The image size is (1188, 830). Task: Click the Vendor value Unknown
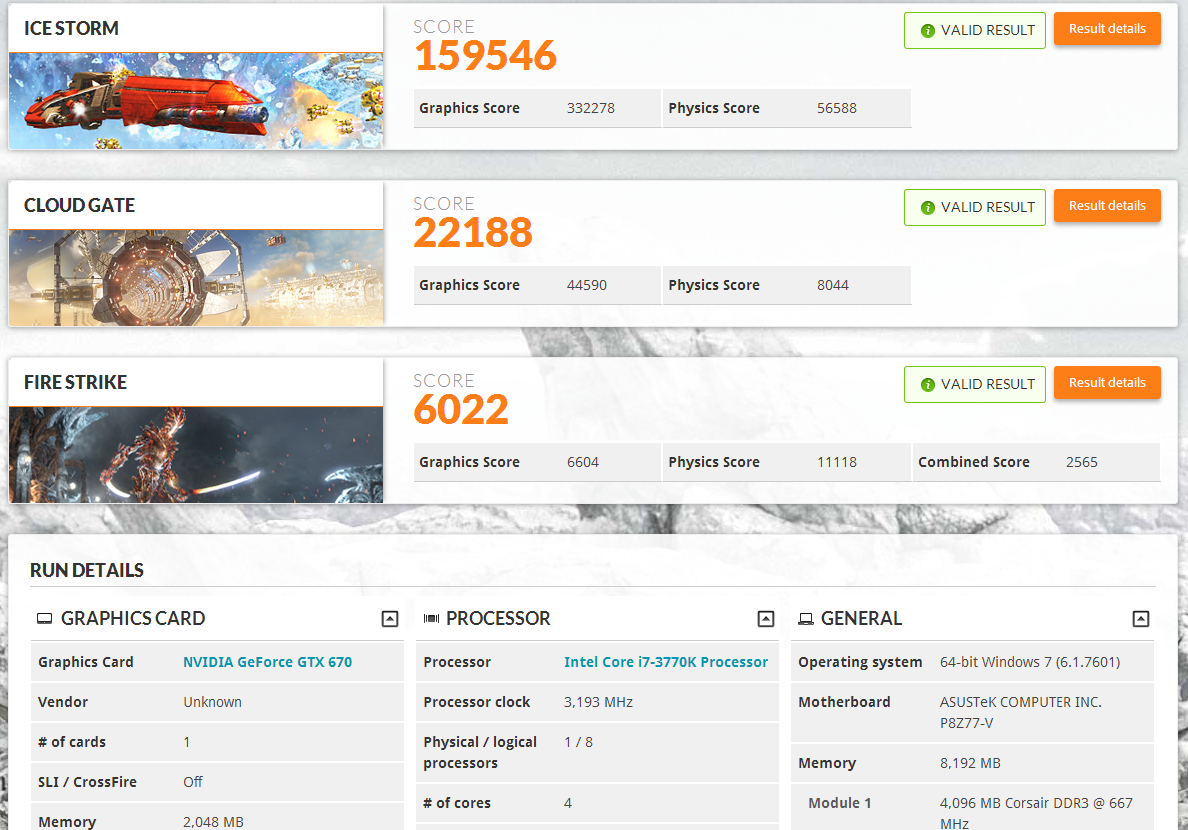coord(212,702)
